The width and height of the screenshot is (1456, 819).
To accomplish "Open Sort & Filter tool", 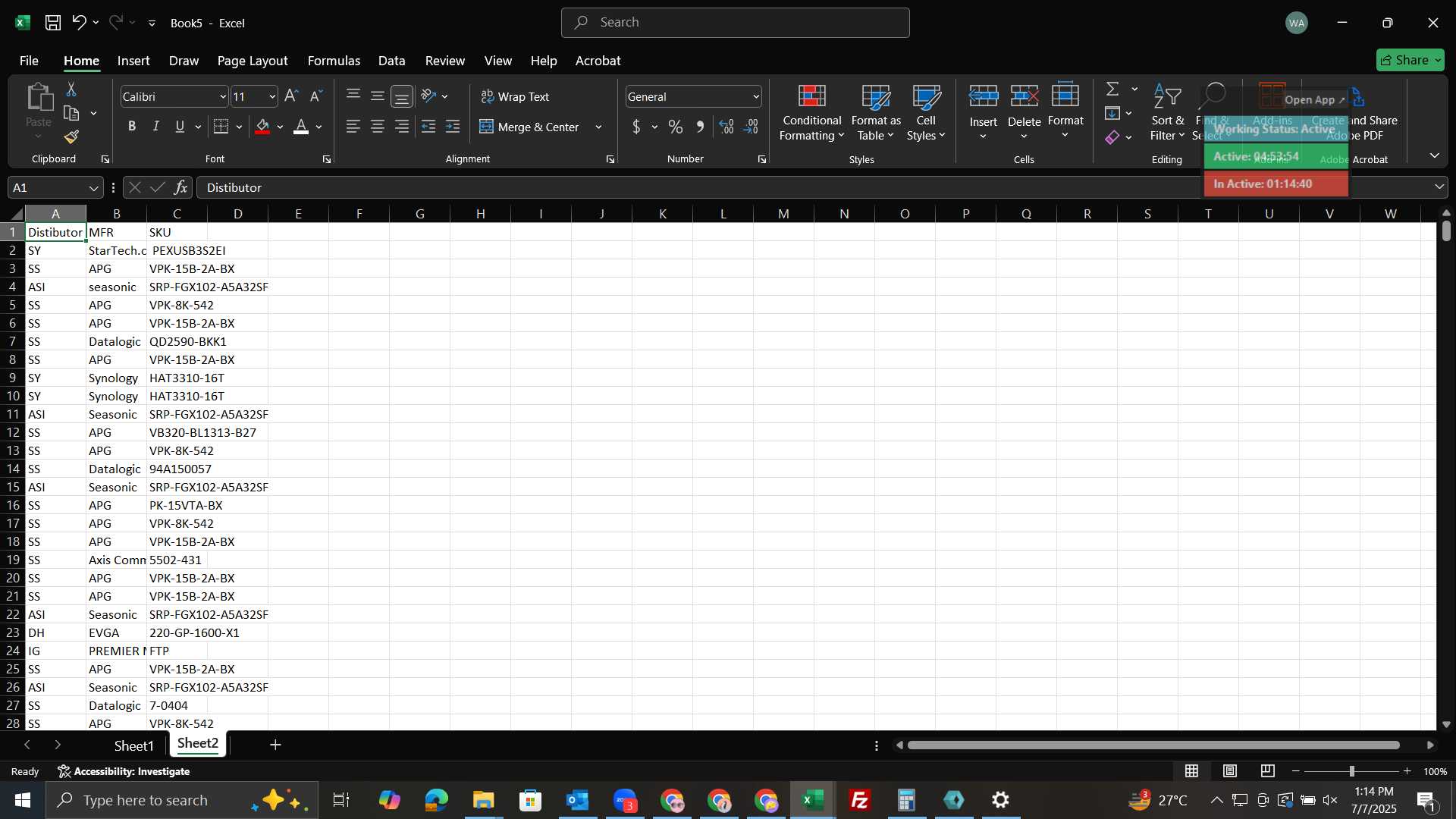I will tap(1167, 112).
